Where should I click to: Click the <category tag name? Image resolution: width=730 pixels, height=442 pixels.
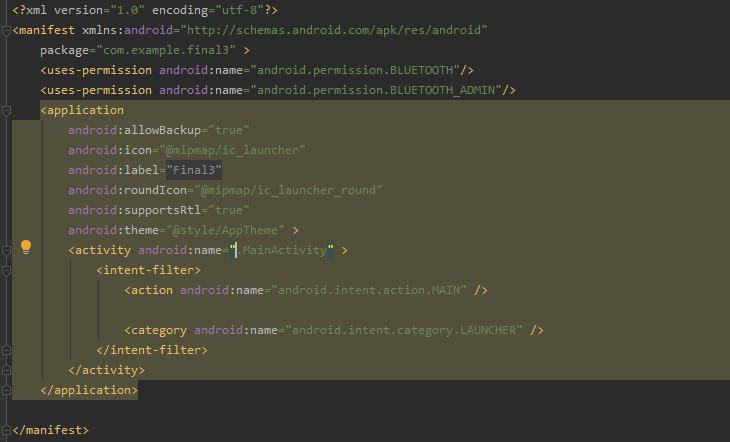[x=155, y=330]
